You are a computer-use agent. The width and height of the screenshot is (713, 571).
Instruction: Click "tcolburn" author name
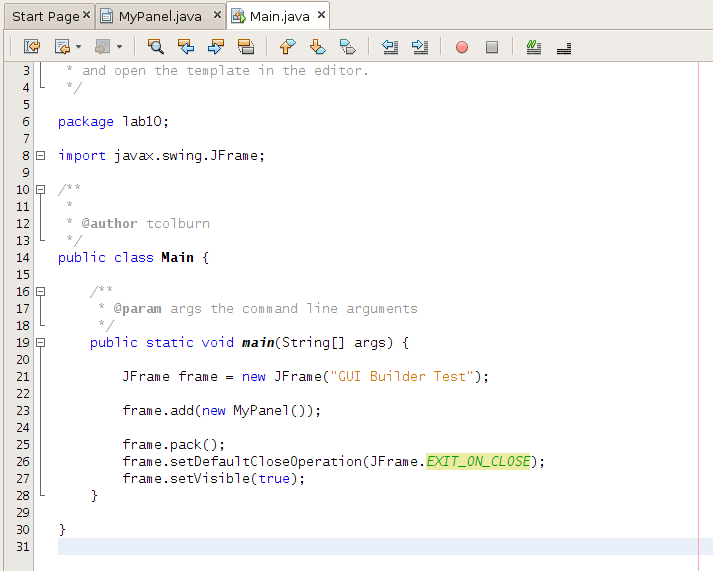(178, 223)
